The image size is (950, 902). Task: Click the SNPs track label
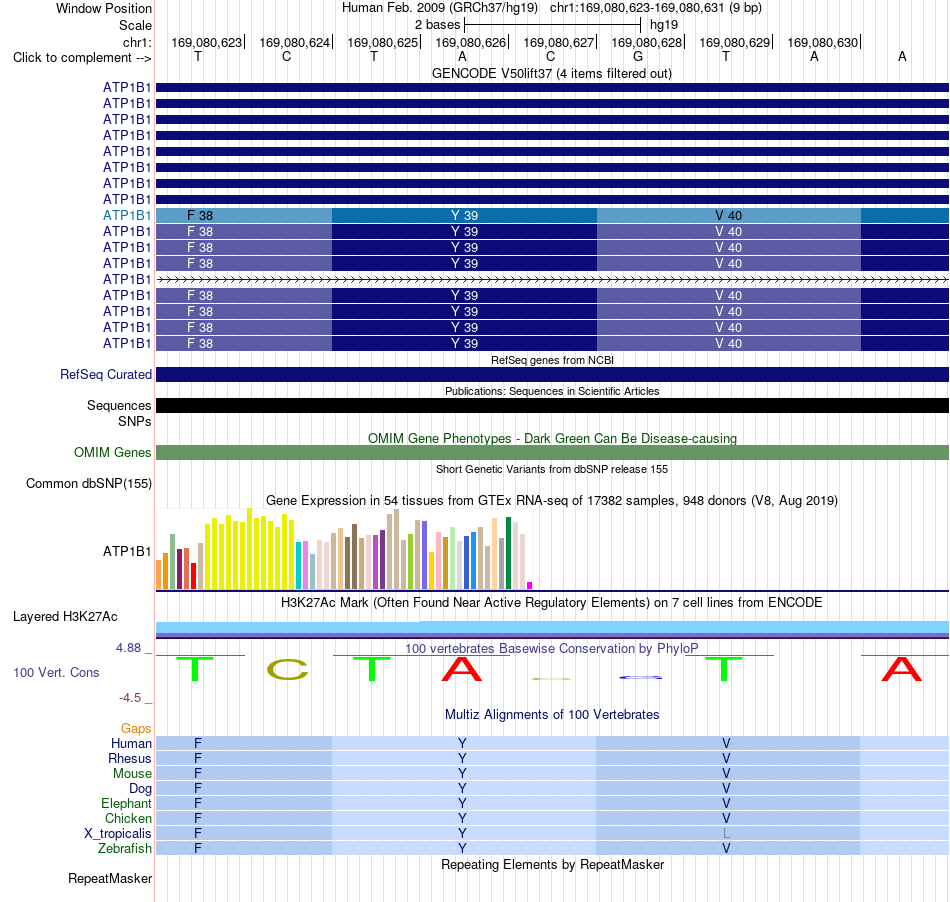pyautogui.click(x=135, y=421)
